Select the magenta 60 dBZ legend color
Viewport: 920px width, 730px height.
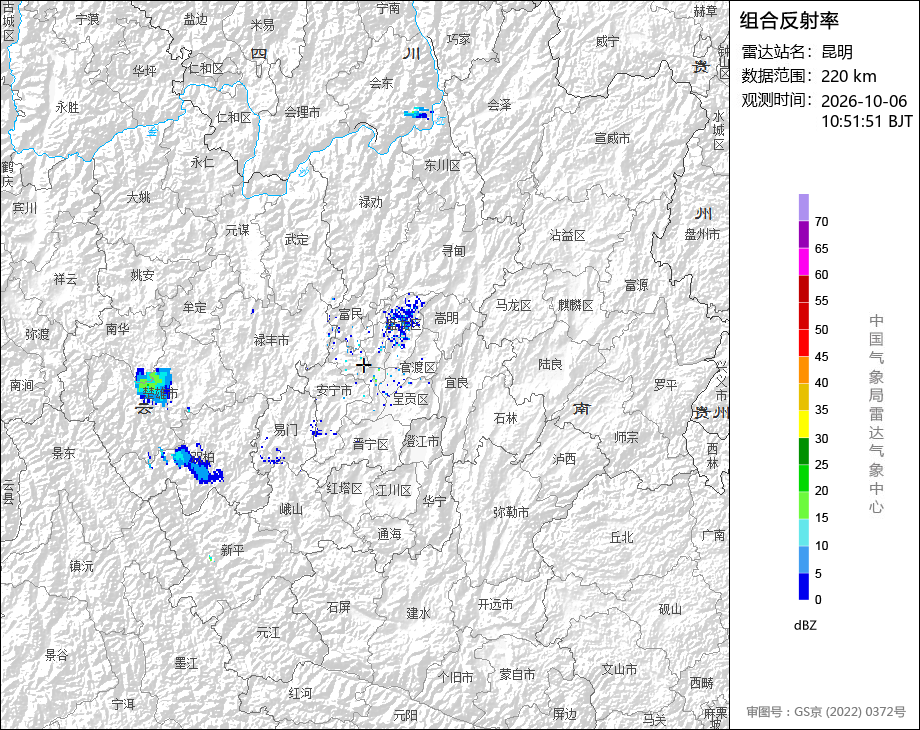pyautogui.click(x=803, y=262)
